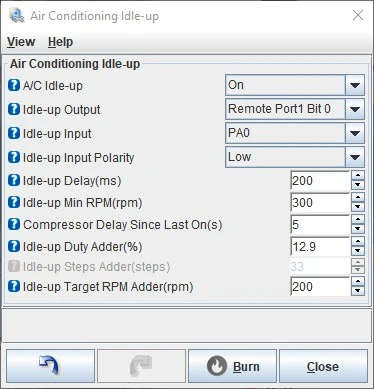Open help icon beside Idle-up Input
The width and height of the screenshot is (374, 389).
pos(14,133)
